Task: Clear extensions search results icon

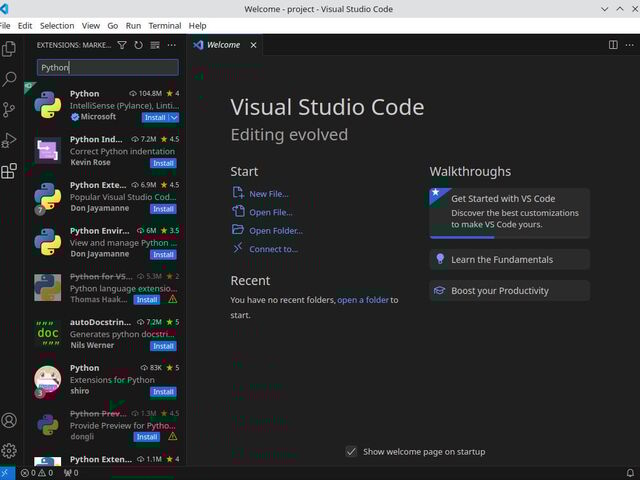Action: pyautogui.click(x=155, y=45)
